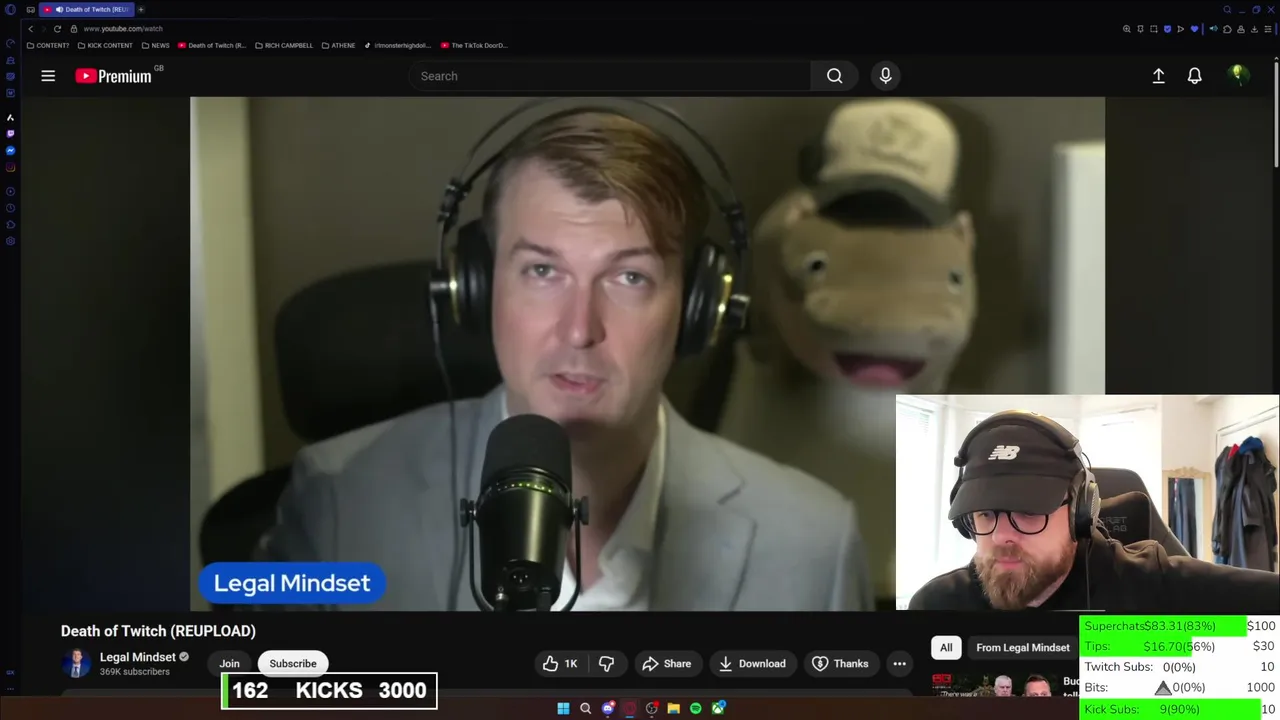Open the Windows Start menu

[x=563, y=708]
